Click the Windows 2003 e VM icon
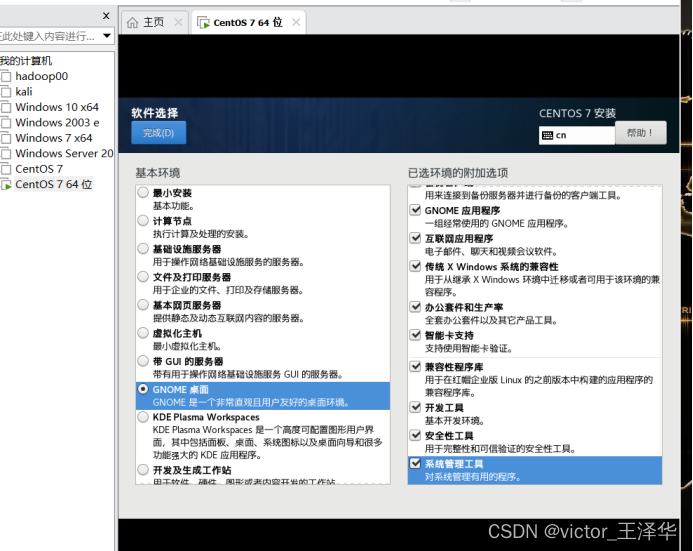 [6, 123]
